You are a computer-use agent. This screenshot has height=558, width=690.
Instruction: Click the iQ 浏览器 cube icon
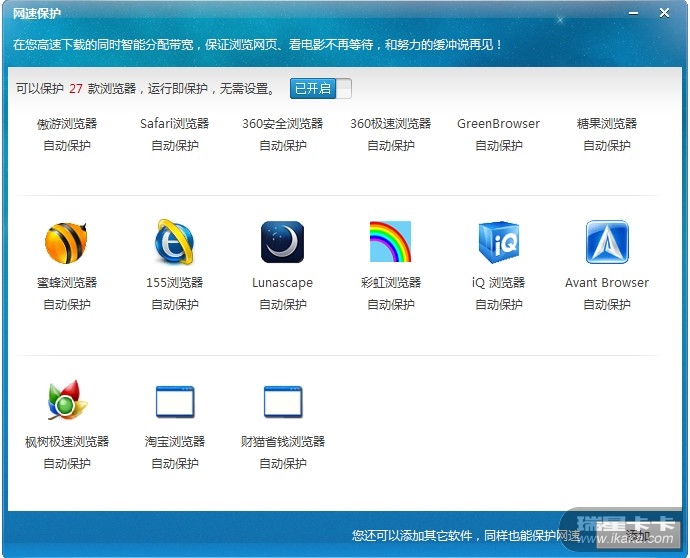click(499, 242)
